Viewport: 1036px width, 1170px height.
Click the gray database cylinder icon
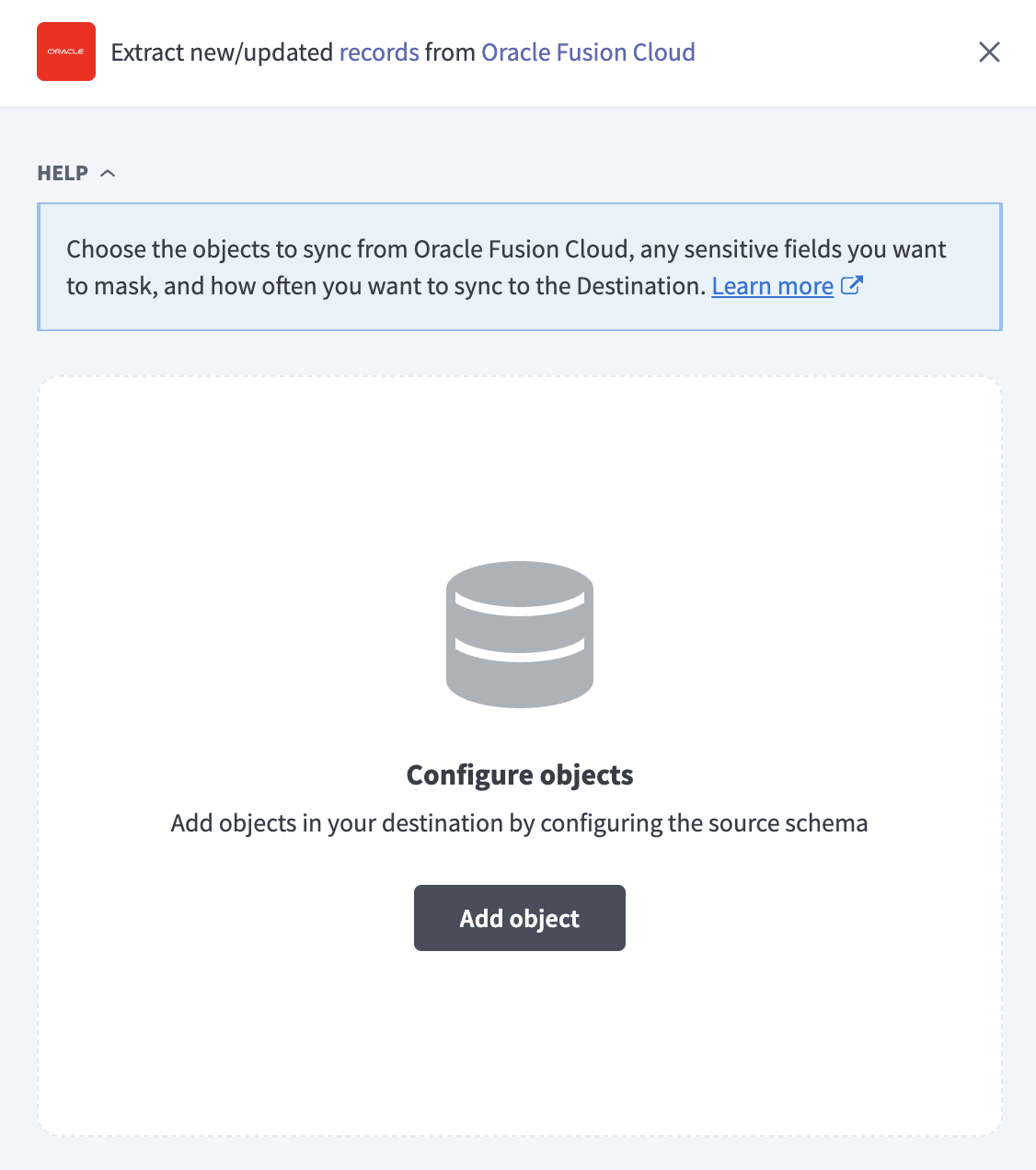(520, 635)
